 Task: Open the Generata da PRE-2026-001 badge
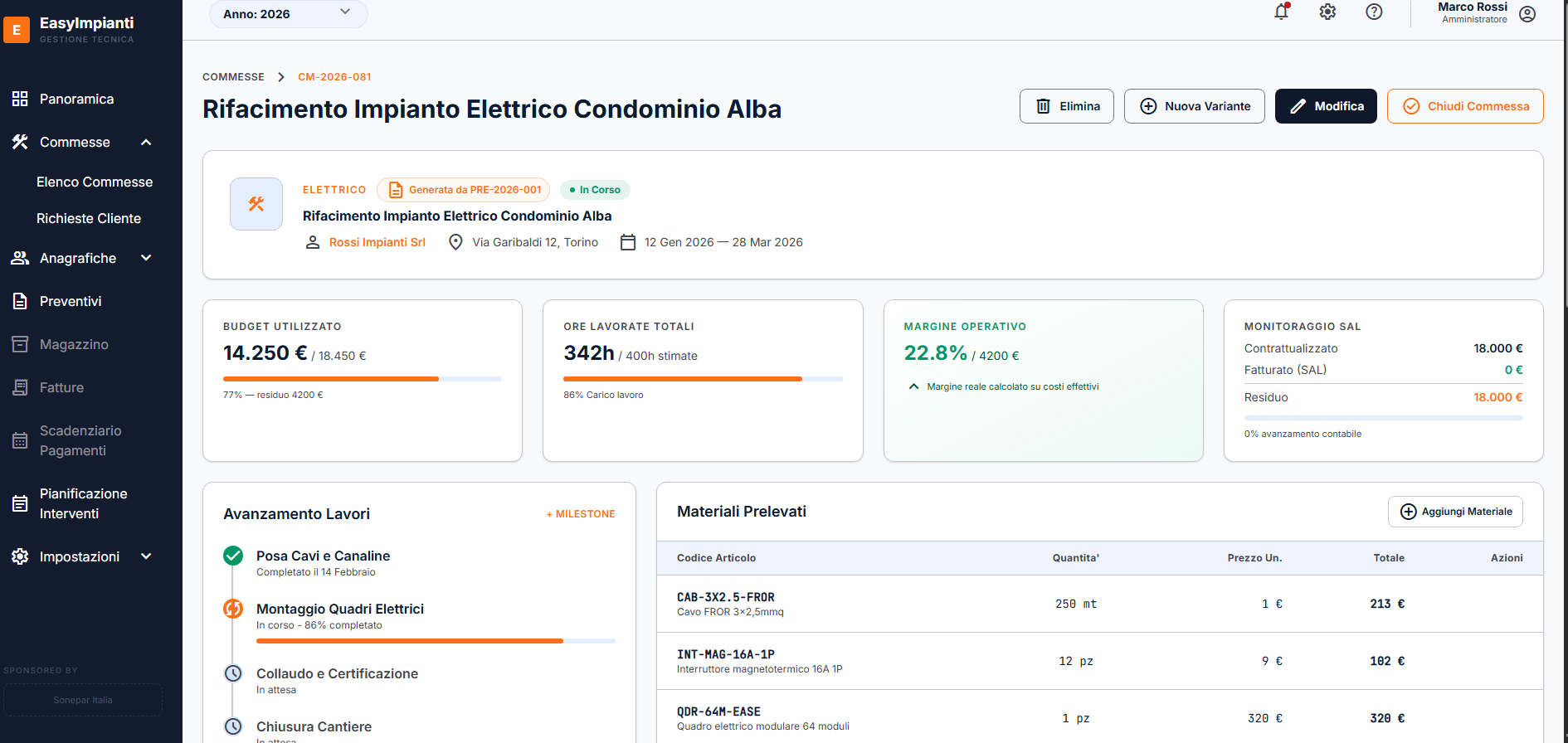464,190
